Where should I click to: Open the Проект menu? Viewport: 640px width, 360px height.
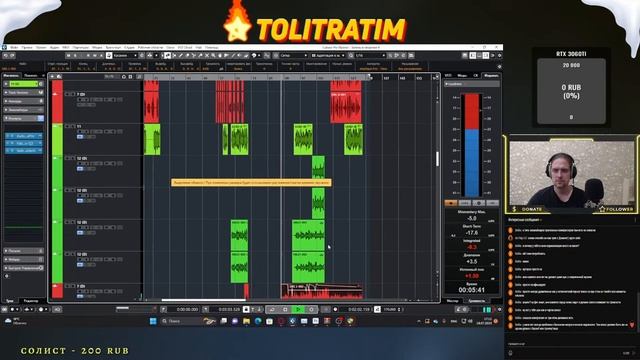pos(41,47)
